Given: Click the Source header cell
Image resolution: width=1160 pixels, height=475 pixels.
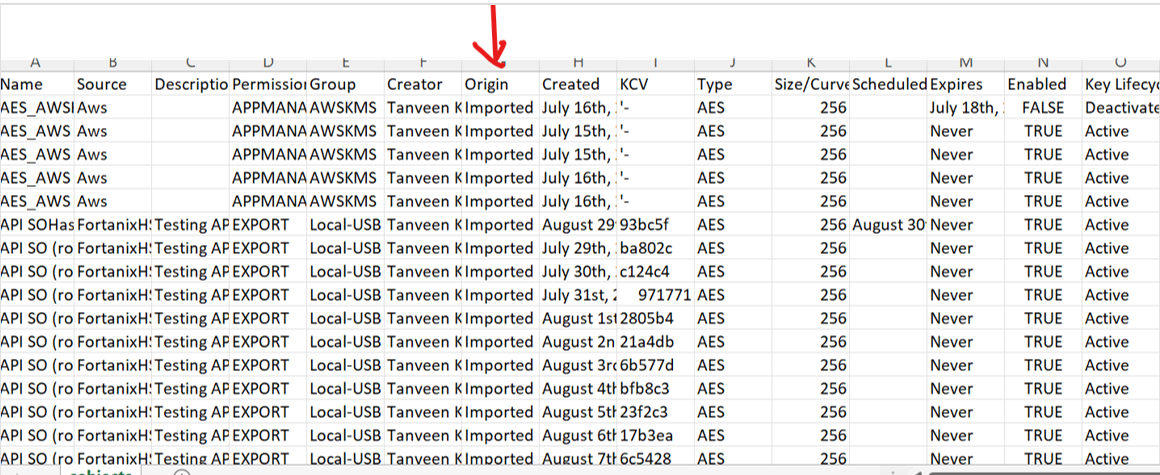Looking at the screenshot, I should click(x=112, y=85).
